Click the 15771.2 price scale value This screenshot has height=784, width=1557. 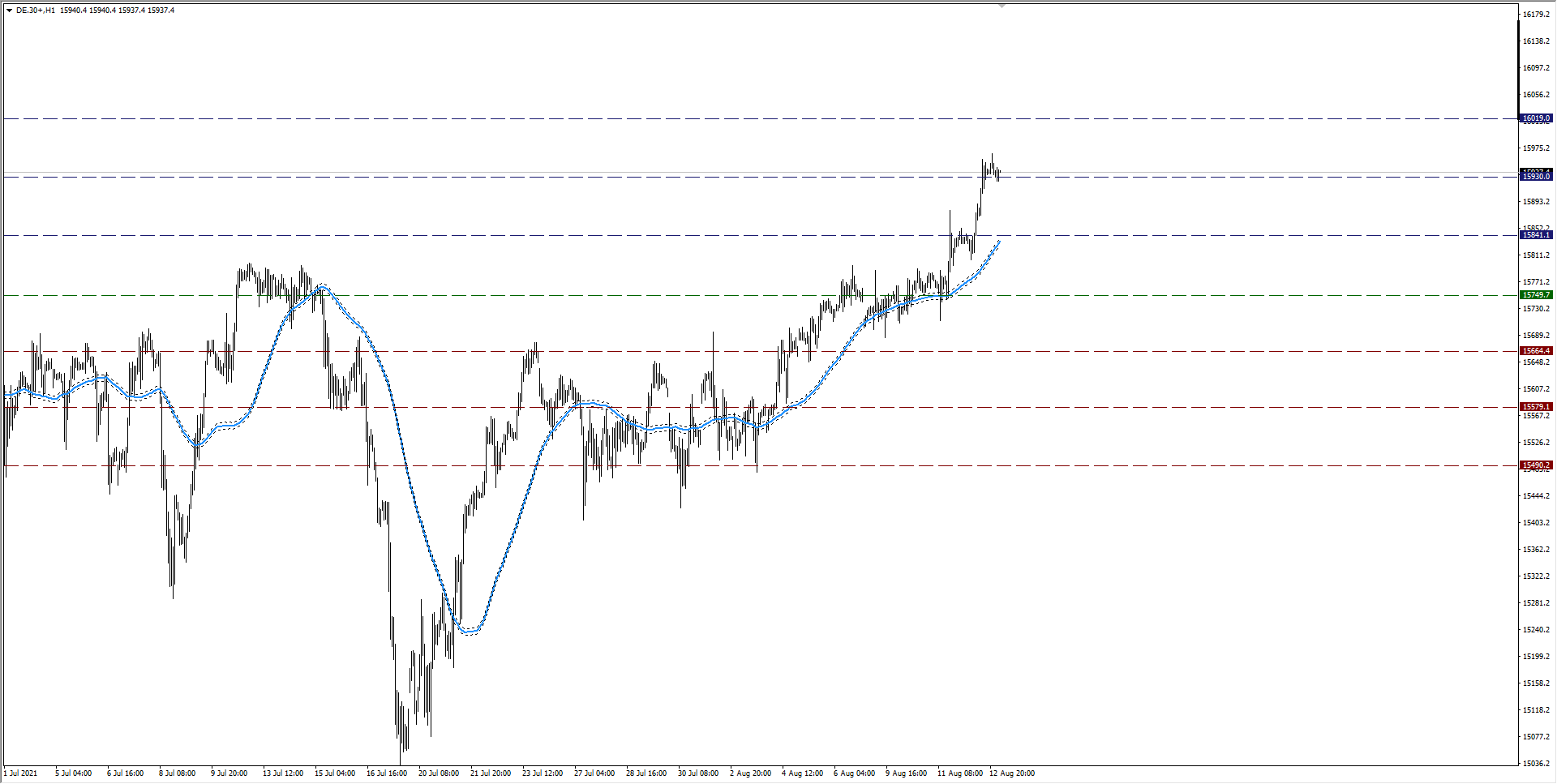click(1536, 282)
